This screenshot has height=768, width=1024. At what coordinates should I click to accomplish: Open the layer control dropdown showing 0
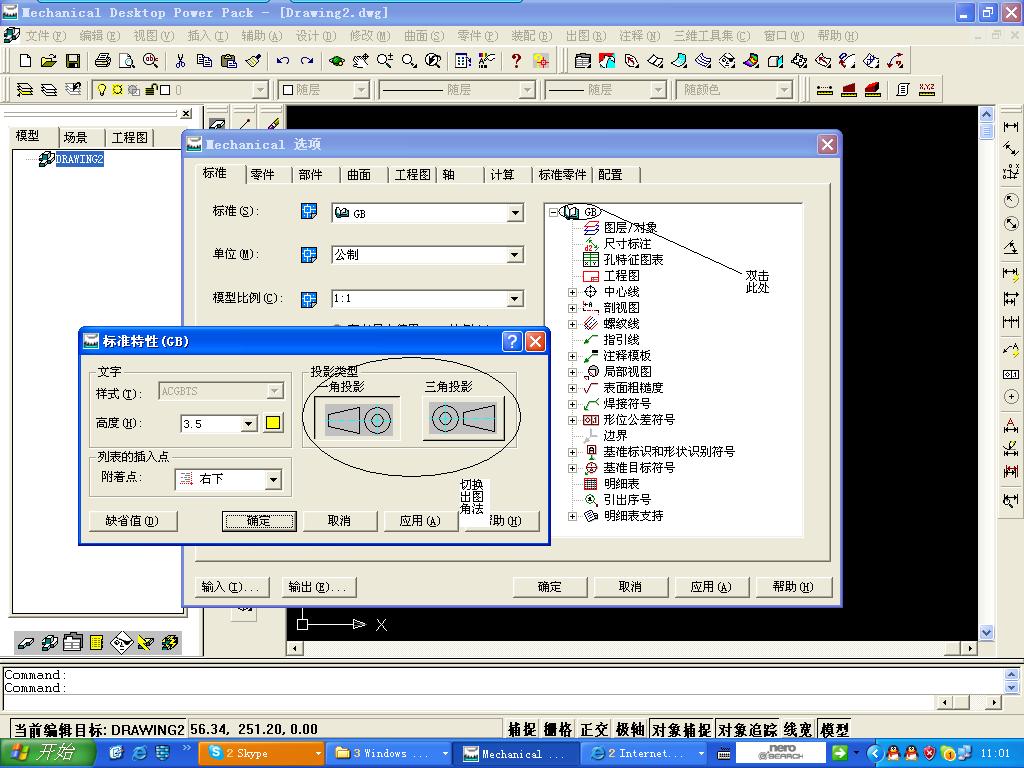click(260, 89)
